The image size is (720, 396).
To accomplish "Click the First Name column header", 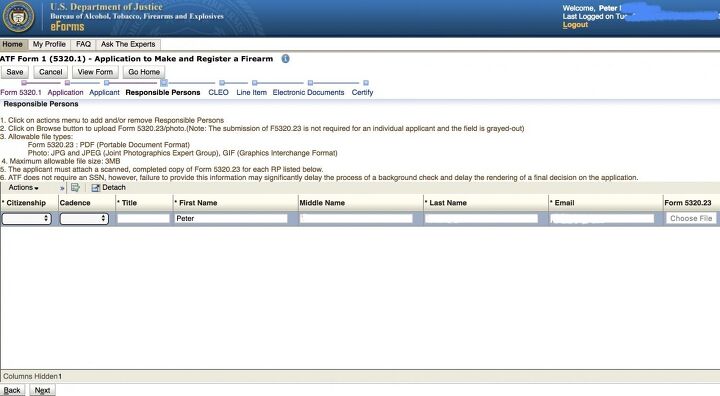I will [236, 203].
